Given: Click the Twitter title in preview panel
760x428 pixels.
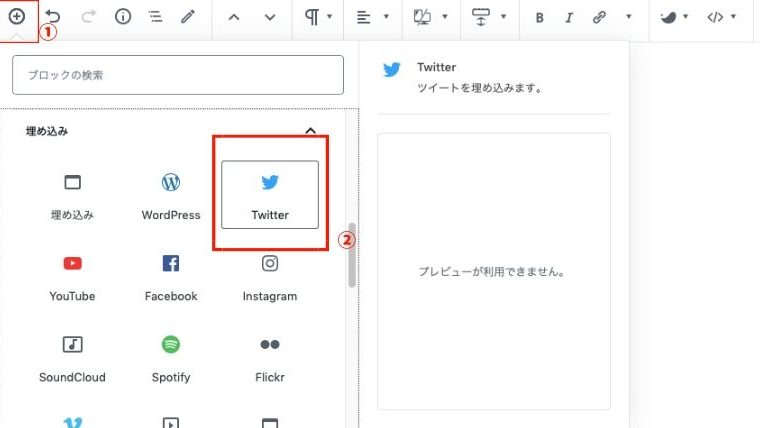Looking at the screenshot, I should point(436,67).
